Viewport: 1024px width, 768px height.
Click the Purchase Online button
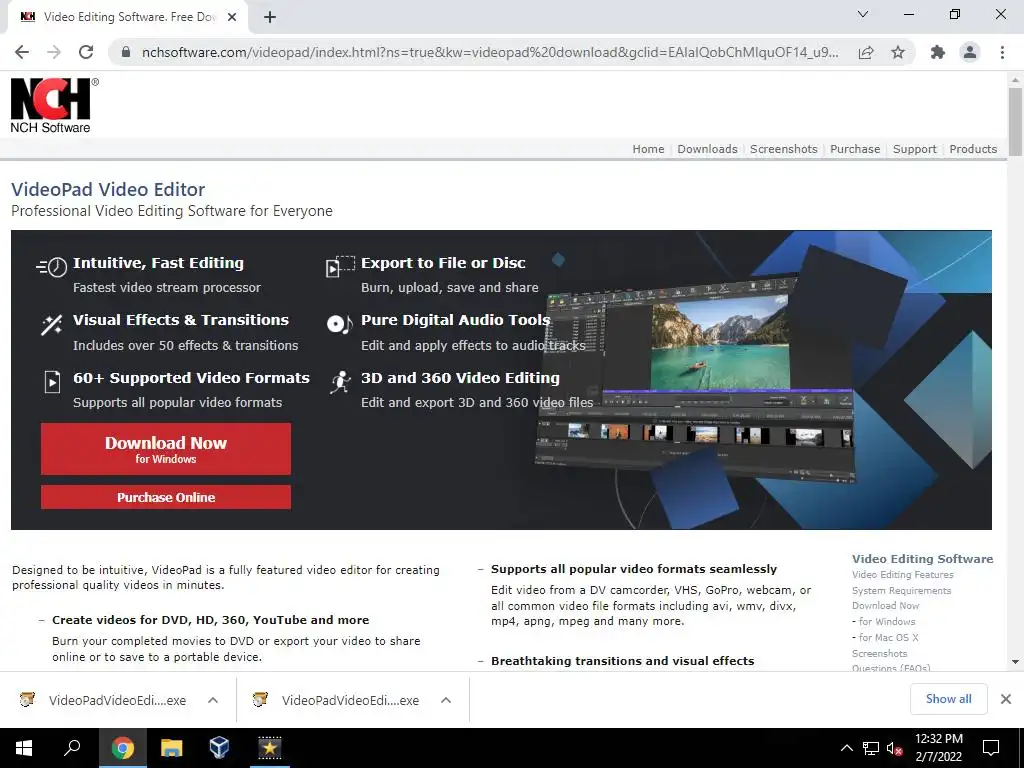[166, 497]
